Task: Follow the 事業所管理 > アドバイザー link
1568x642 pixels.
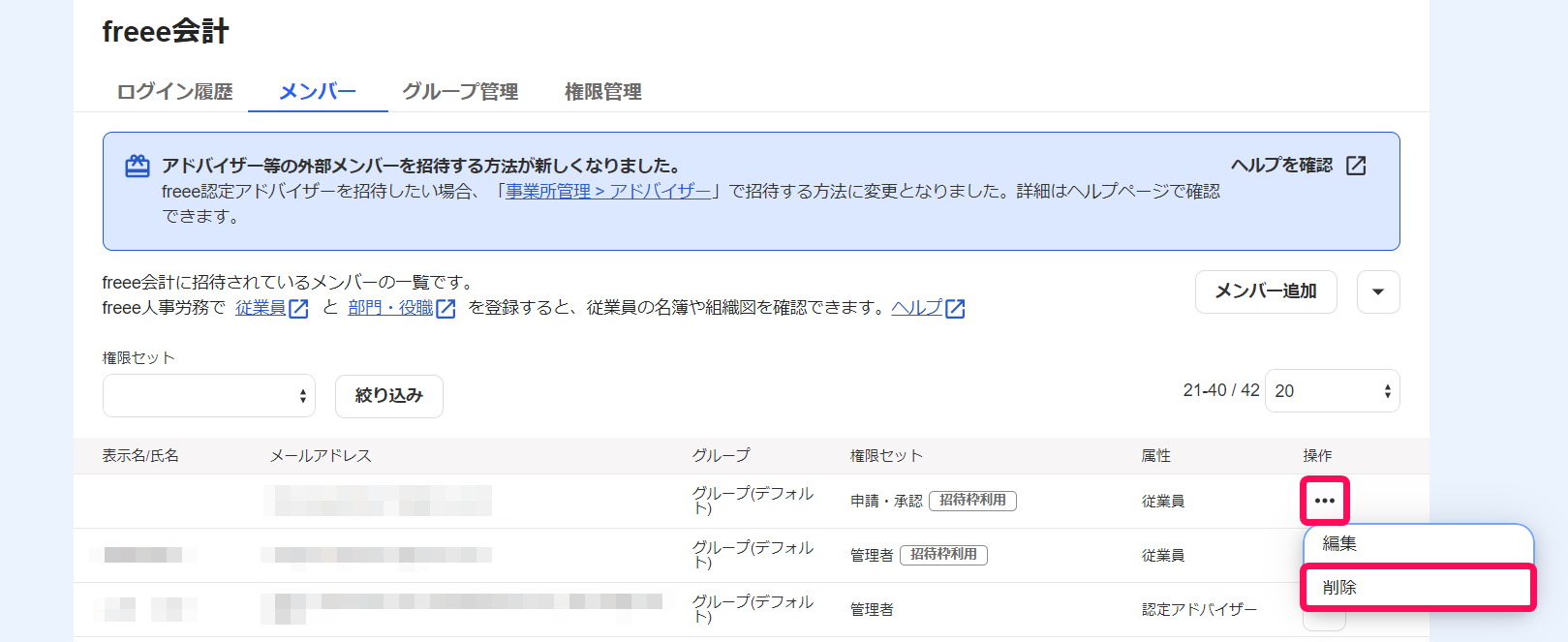Action: pos(608,192)
